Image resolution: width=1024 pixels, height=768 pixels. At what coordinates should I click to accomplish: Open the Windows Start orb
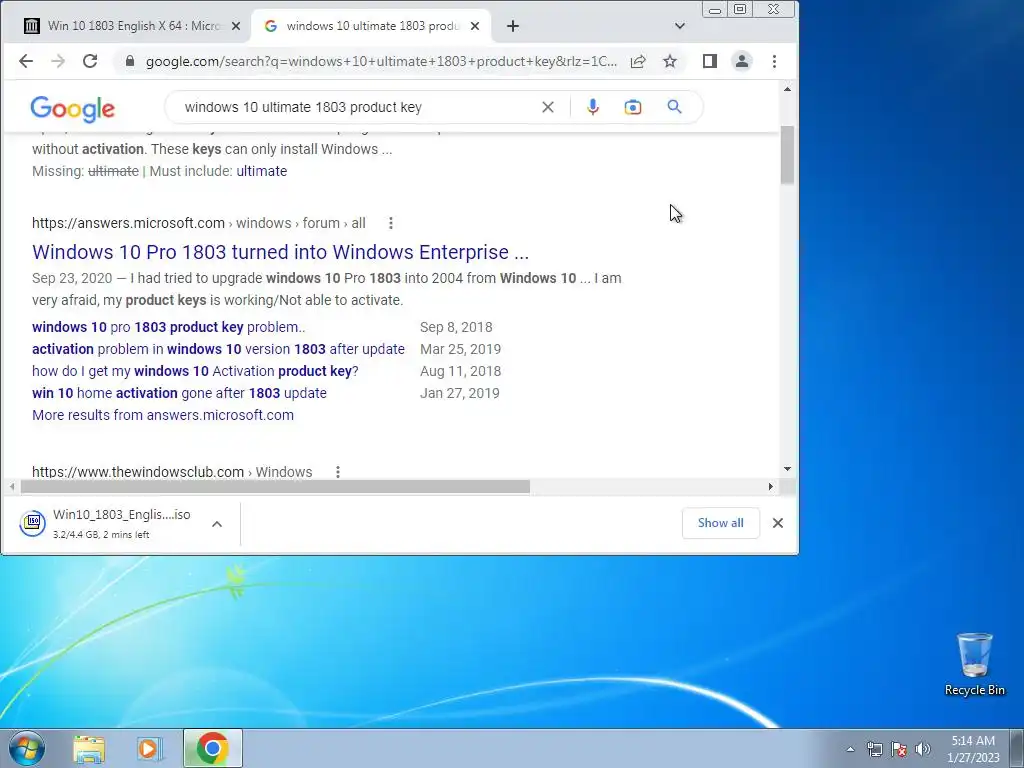click(x=27, y=748)
